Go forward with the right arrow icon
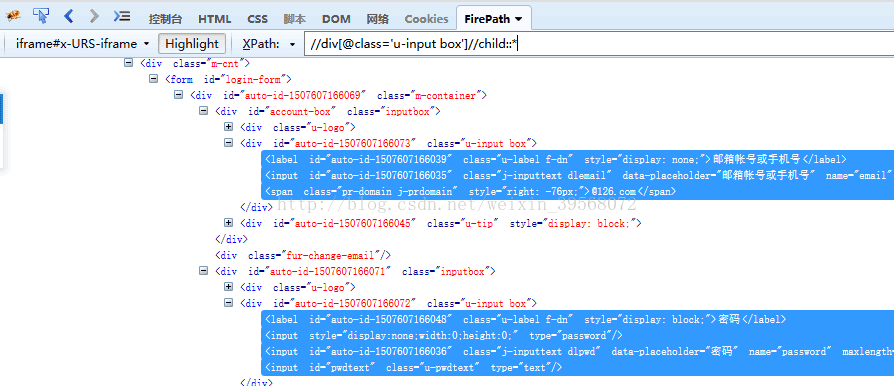This screenshot has height=386, width=894. click(x=94, y=16)
